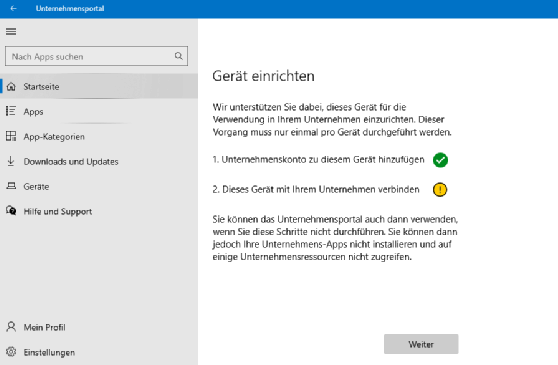Click the yellow warning status icon
The height and width of the screenshot is (365, 558).
[440, 189]
